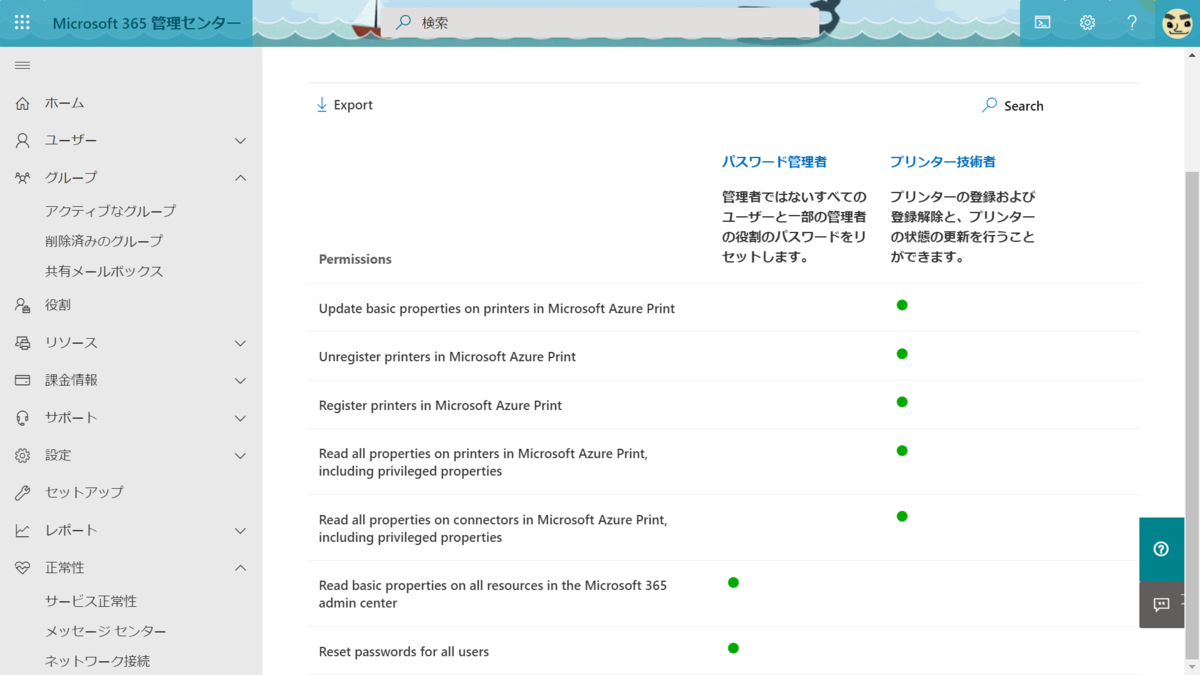
Task: Select 'Unregister printers in Microsoft Azure Print' text
Action: click(x=447, y=356)
